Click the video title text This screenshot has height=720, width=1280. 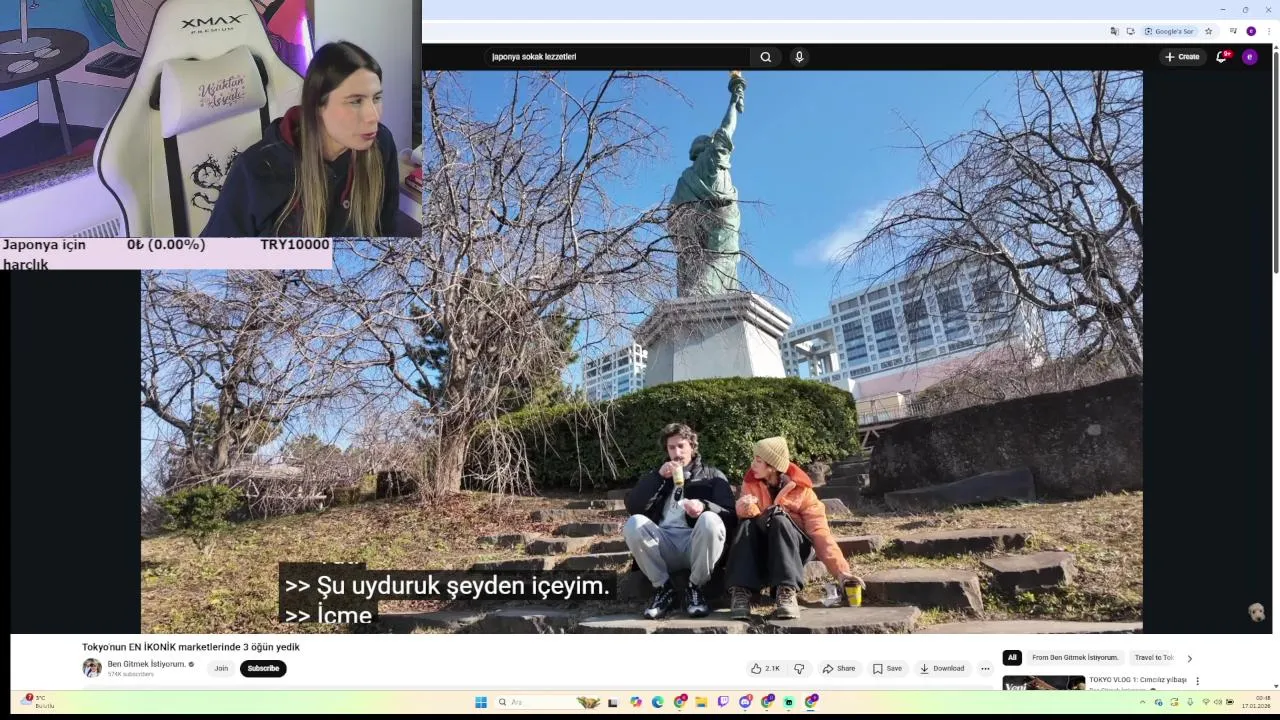pos(191,647)
